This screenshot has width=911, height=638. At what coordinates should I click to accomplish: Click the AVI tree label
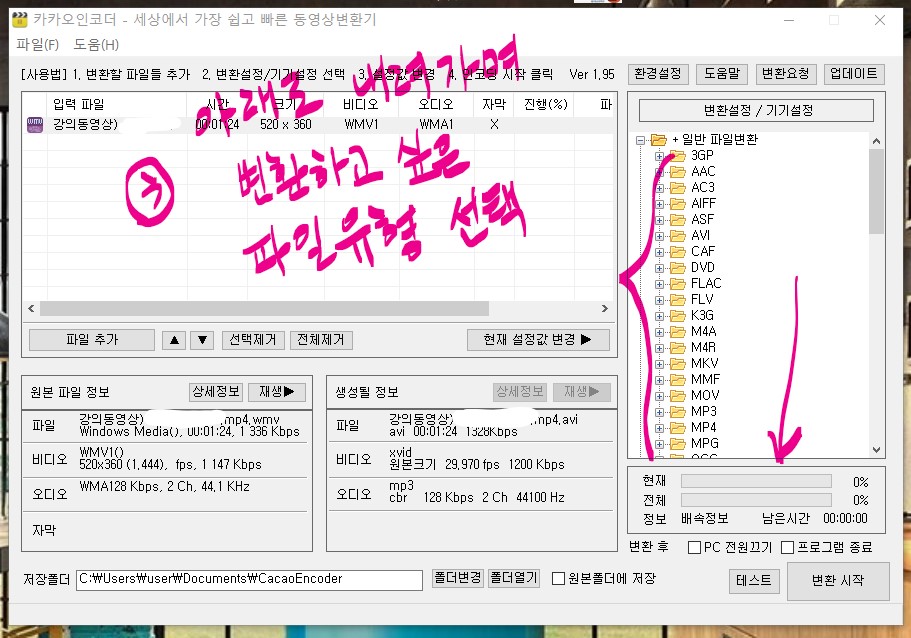pyautogui.click(x=700, y=235)
